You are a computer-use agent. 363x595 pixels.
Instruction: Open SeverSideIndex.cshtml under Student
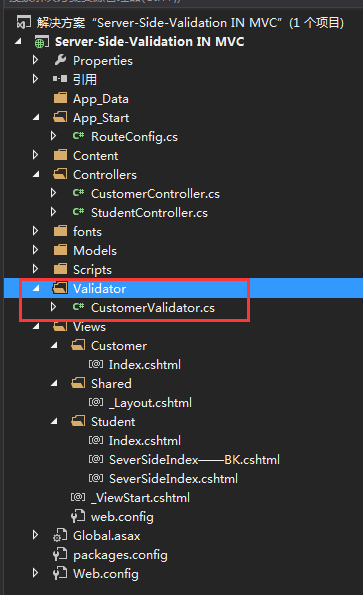[x=173, y=479]
